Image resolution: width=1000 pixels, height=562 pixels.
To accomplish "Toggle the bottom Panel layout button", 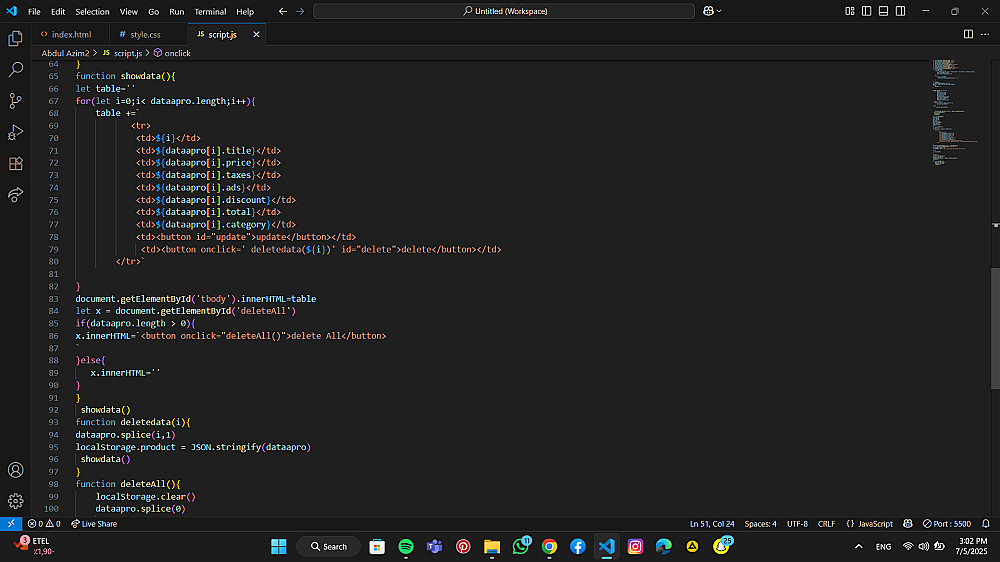I will [883, 11].
